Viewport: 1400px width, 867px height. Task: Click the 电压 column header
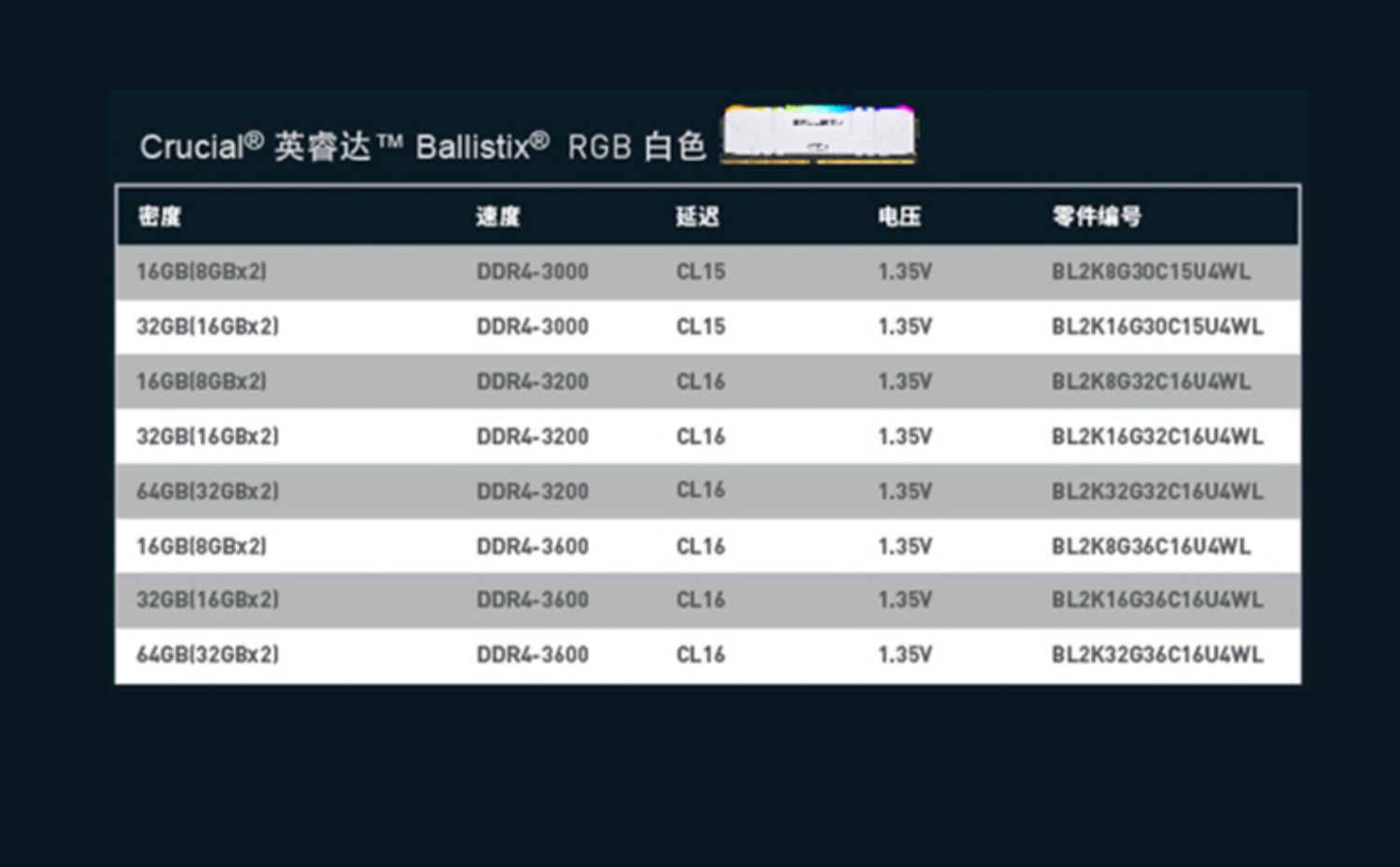tap(899, 217)
